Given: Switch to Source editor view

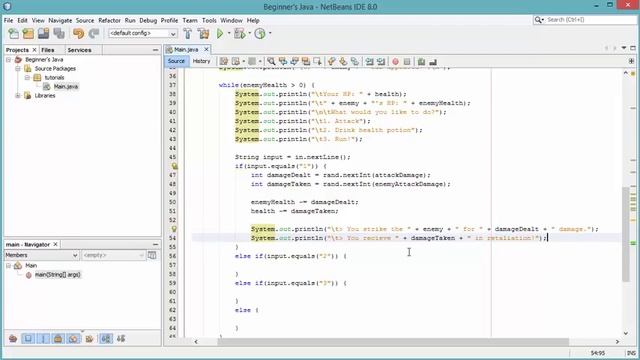Looking at the screenshot, I should (x=176, y=61).
